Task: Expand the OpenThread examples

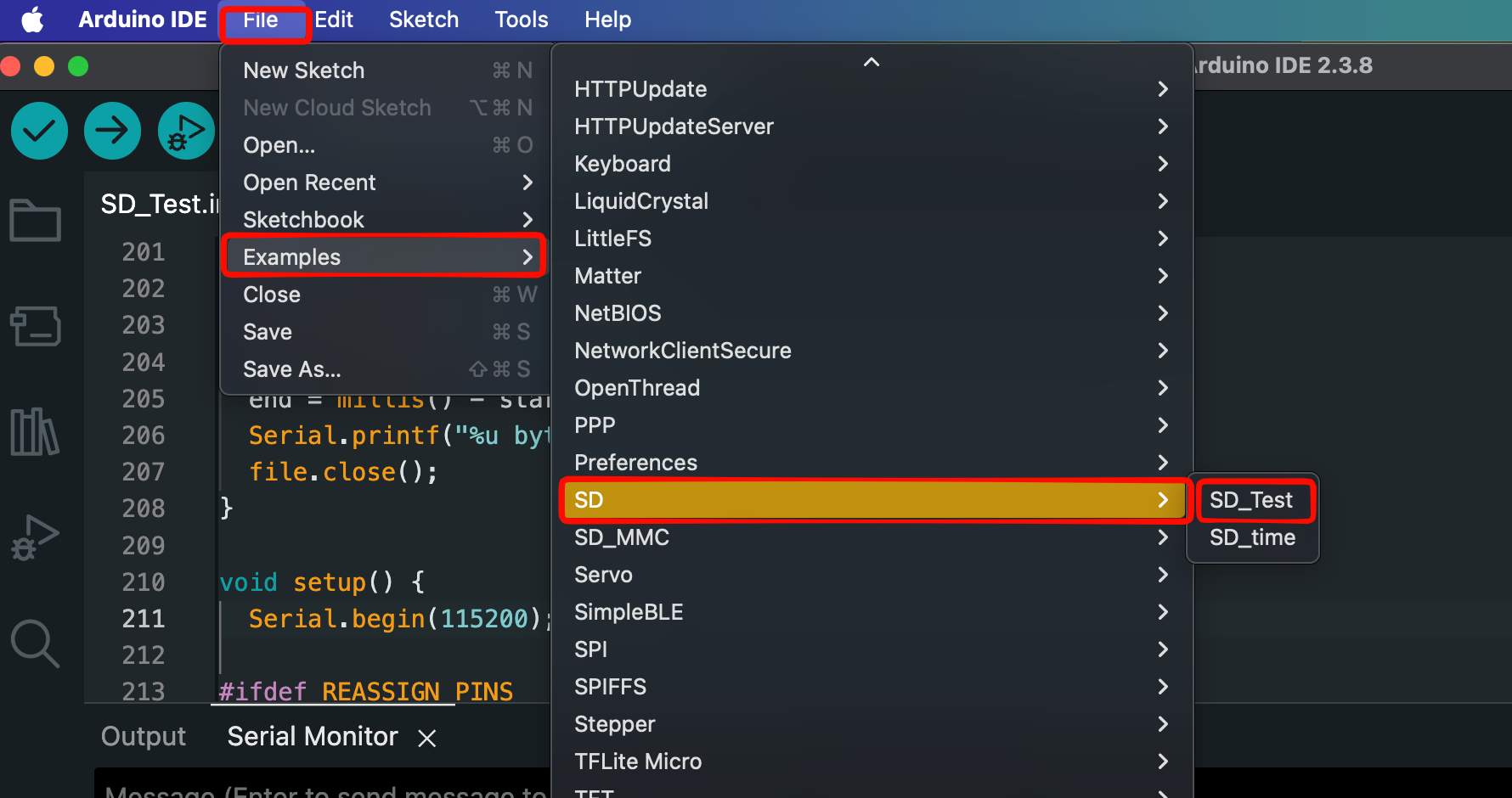Action: (872, 388)
